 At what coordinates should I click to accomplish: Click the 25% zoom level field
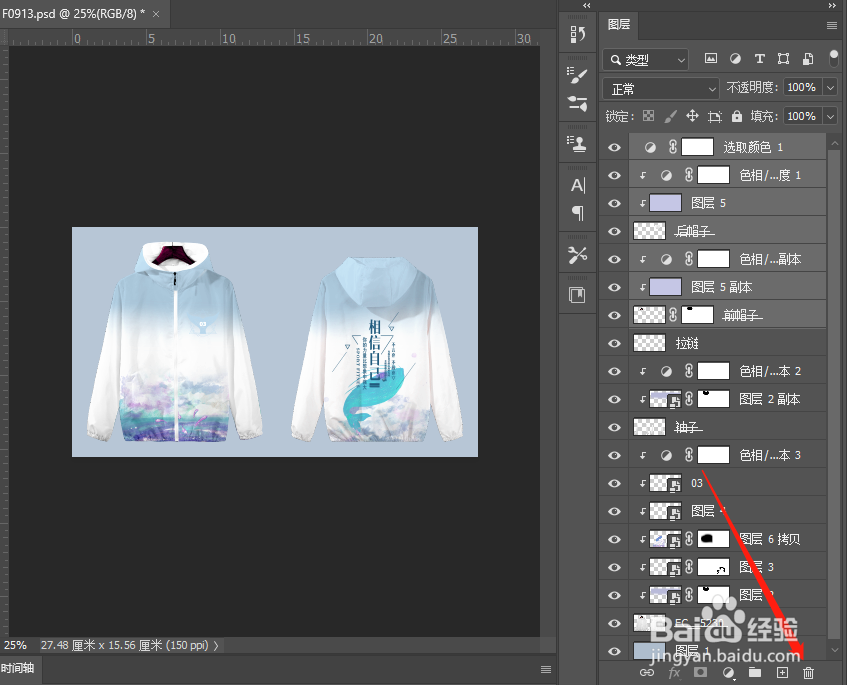coord(16,645)
